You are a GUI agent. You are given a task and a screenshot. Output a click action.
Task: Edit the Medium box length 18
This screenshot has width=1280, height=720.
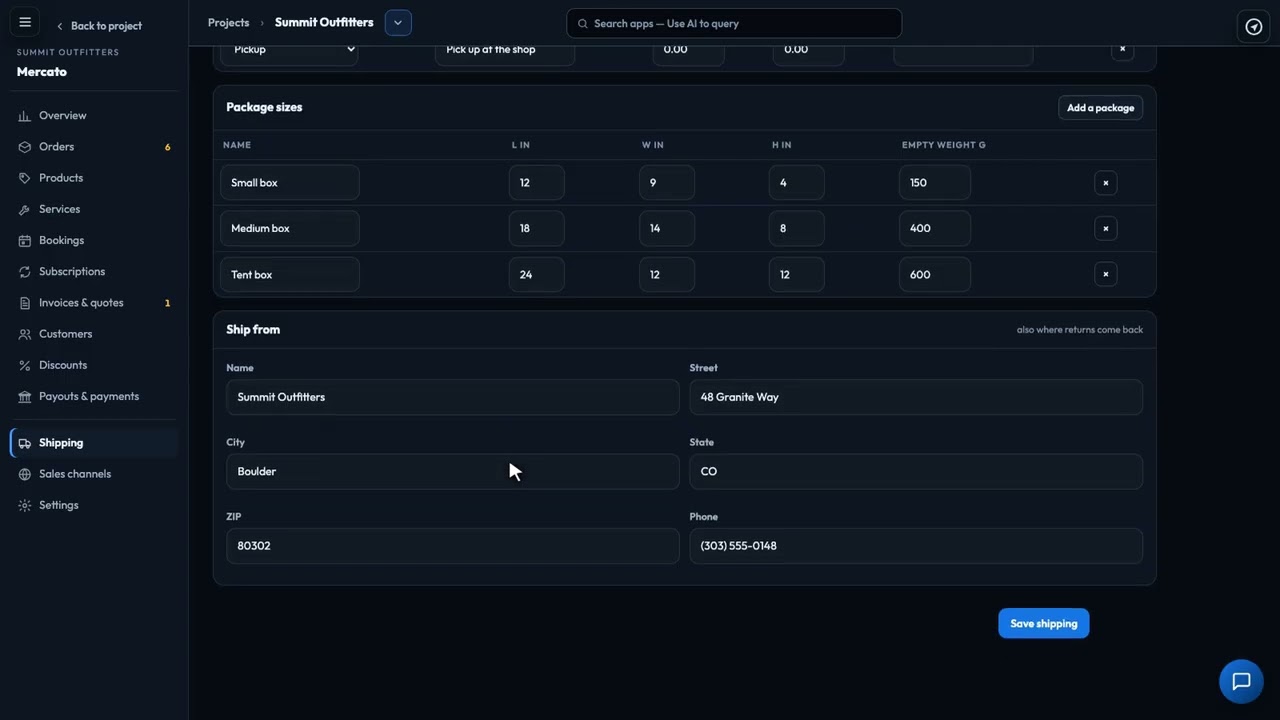point(537,229)
